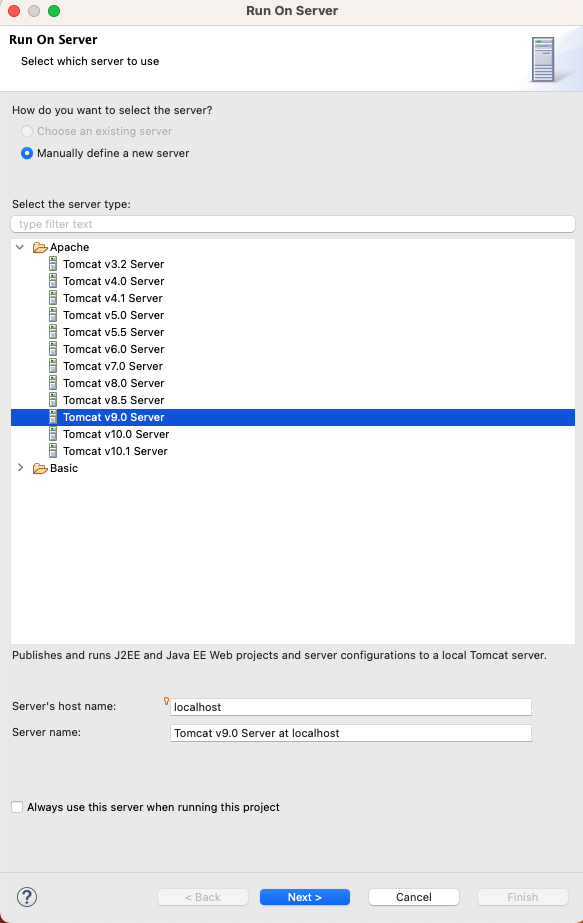583x923 pixels.
Task: Click the disabled Back button
Action: pos(203,897)
